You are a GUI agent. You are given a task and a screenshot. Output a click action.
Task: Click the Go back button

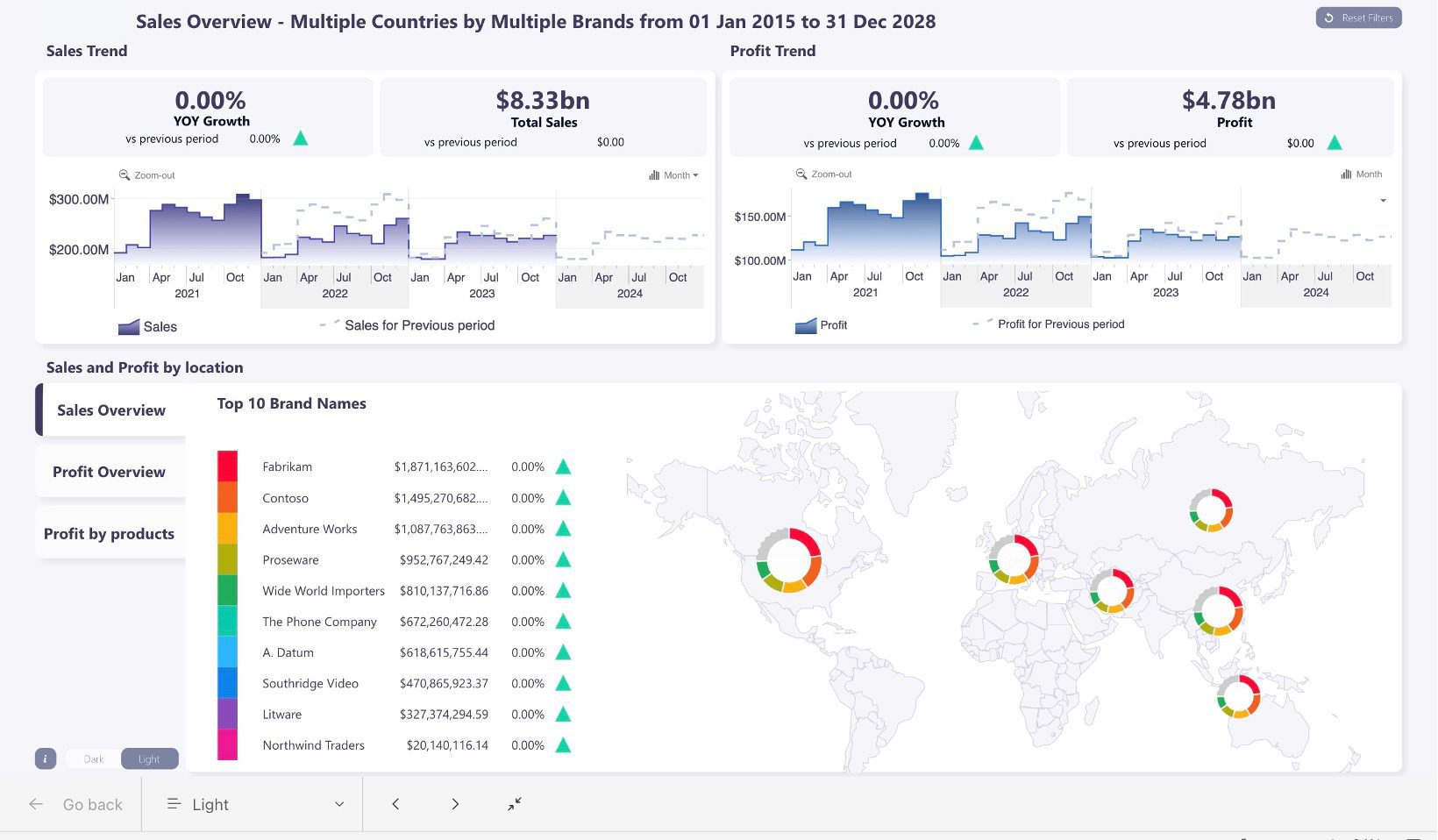[x=75, y=804]
